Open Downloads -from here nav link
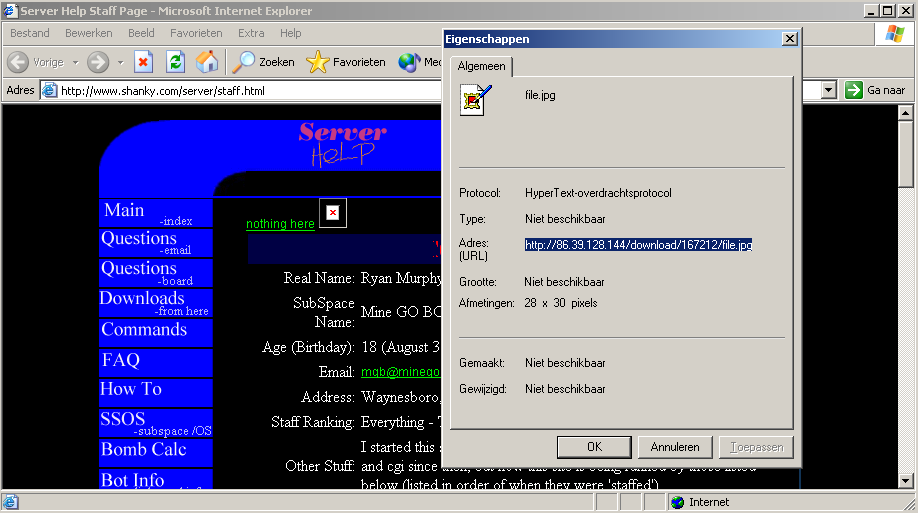 click(156, 303)
